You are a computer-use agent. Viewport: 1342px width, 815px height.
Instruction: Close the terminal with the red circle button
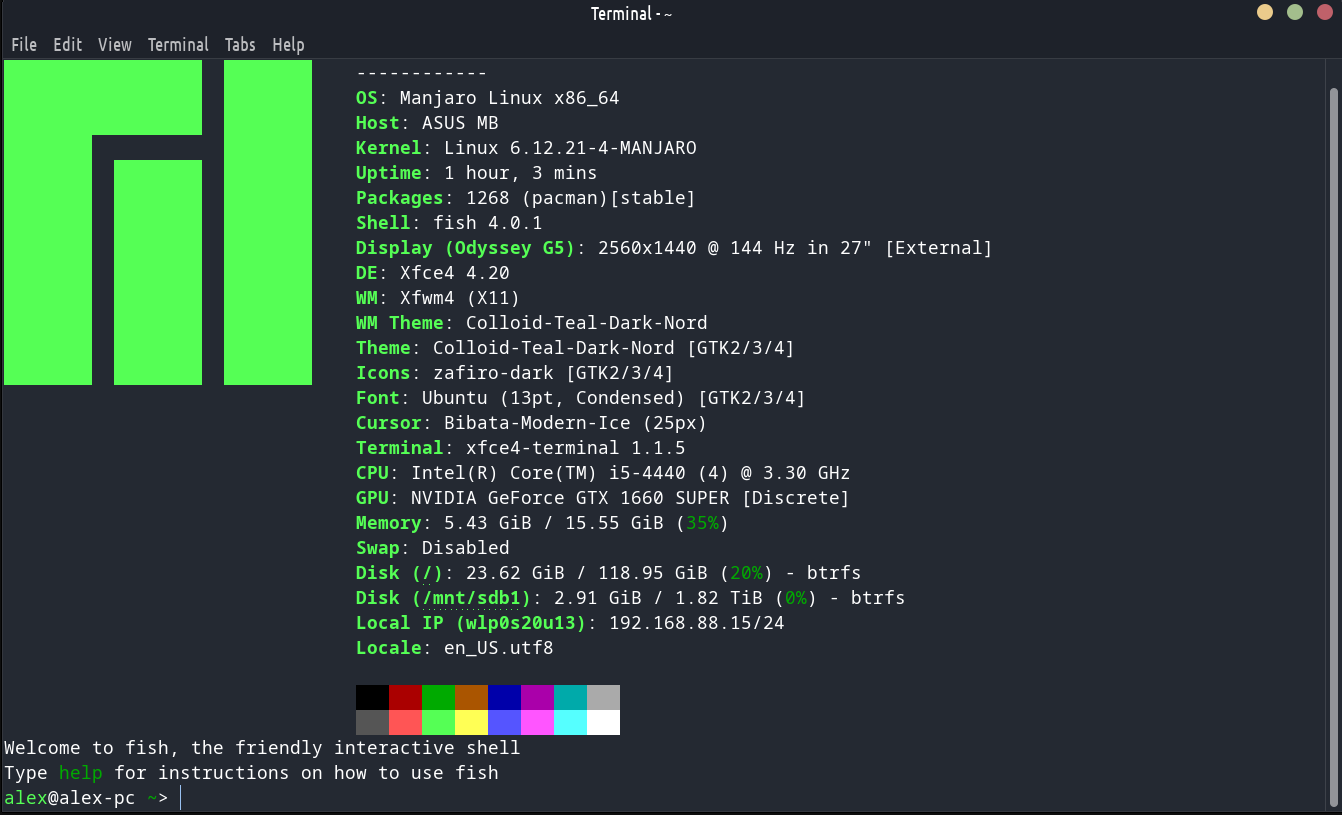[x=1325, y=13]
